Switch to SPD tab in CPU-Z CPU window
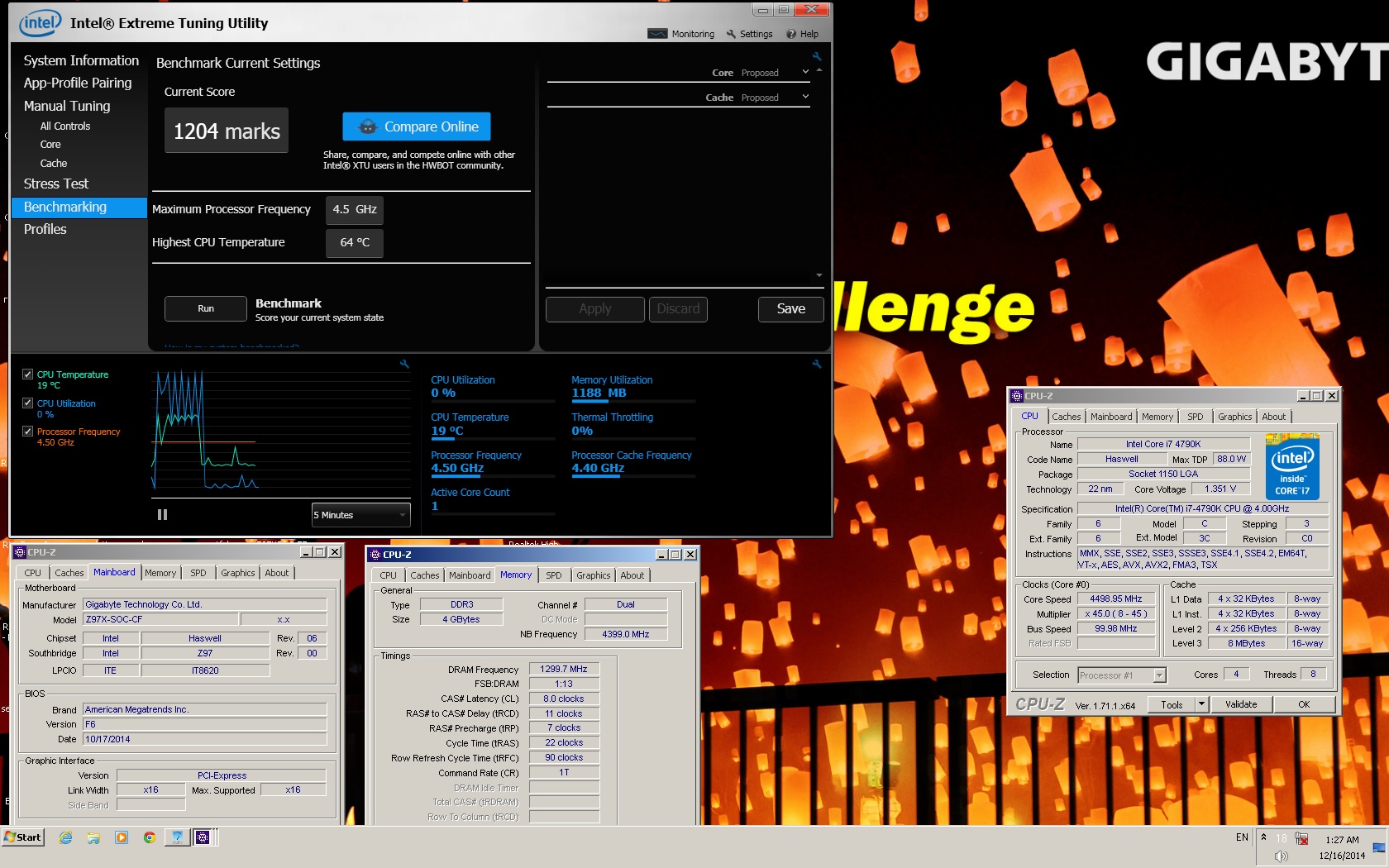Image resolution: width=1389 pixels, height=868 pixels. tap(1196, 417)
